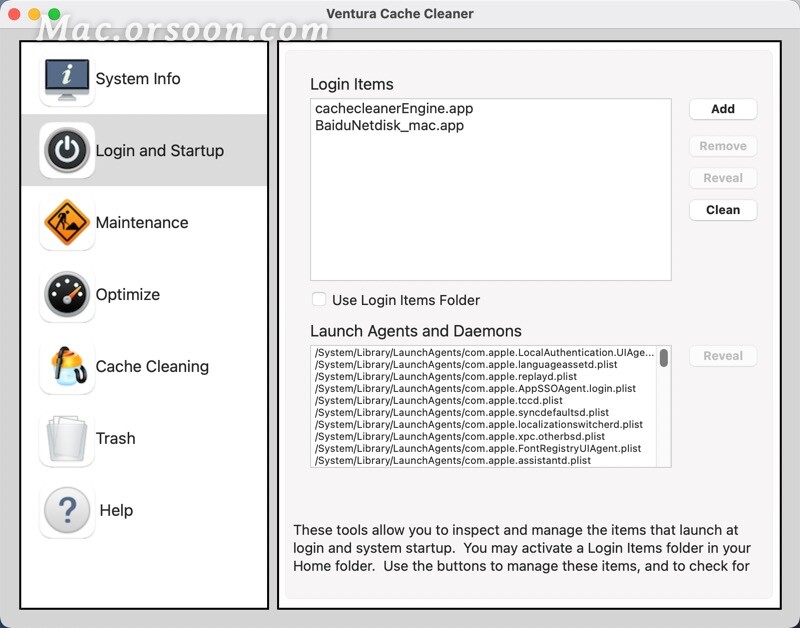Click the Add button for Login Items
Screen dimensions: 800x628
tap(723, 109)
